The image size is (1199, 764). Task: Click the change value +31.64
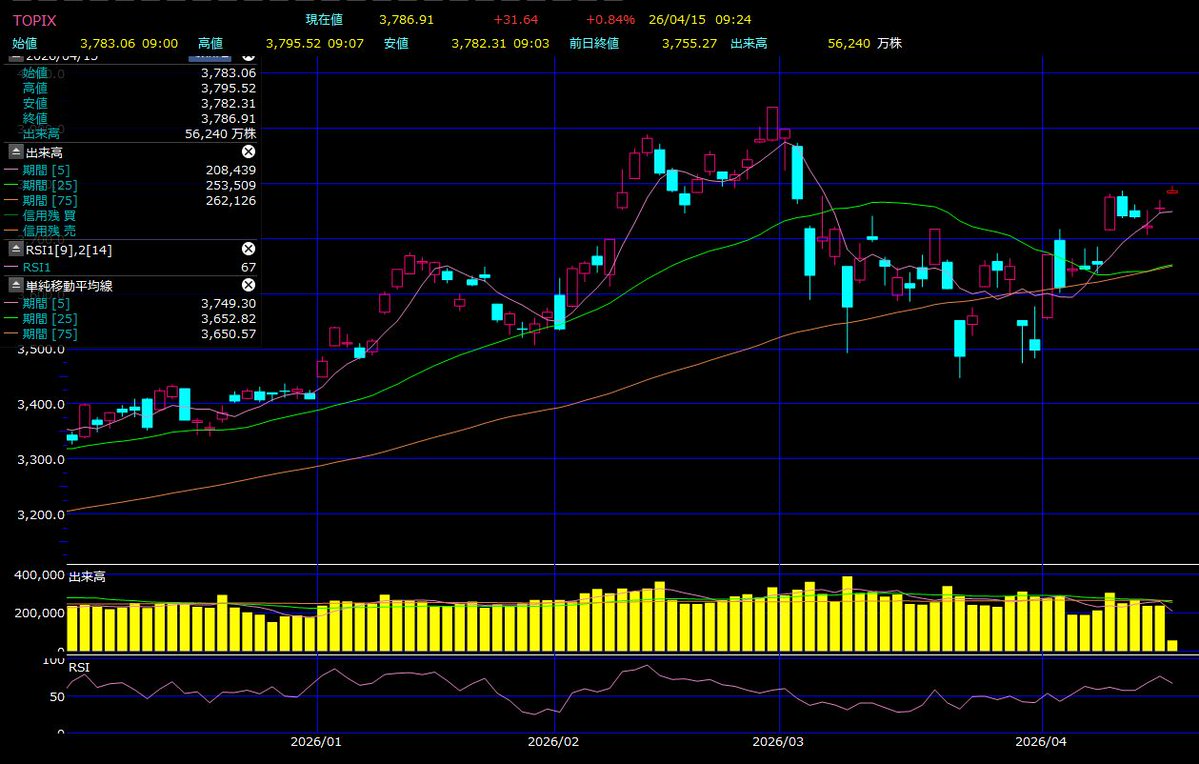pyautogui.click(x=515, y=20)
